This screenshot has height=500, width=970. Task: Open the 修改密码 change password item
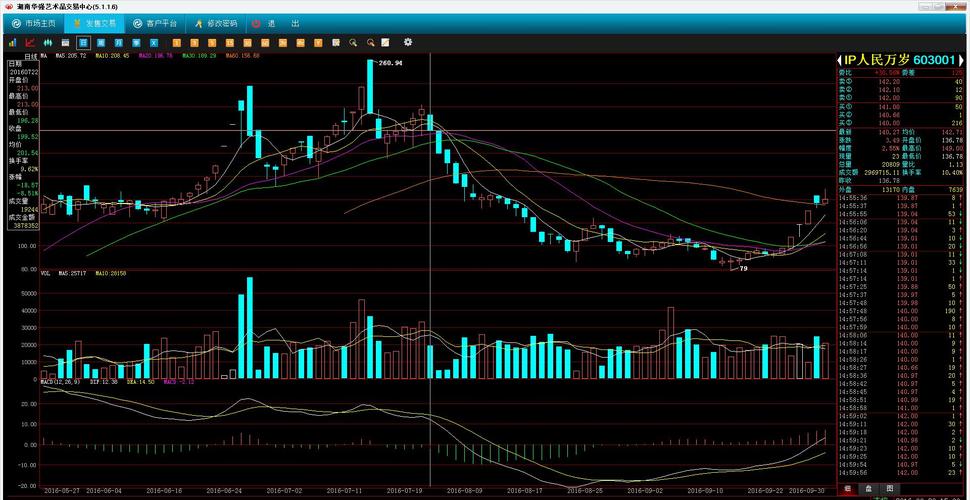point(216,24)
